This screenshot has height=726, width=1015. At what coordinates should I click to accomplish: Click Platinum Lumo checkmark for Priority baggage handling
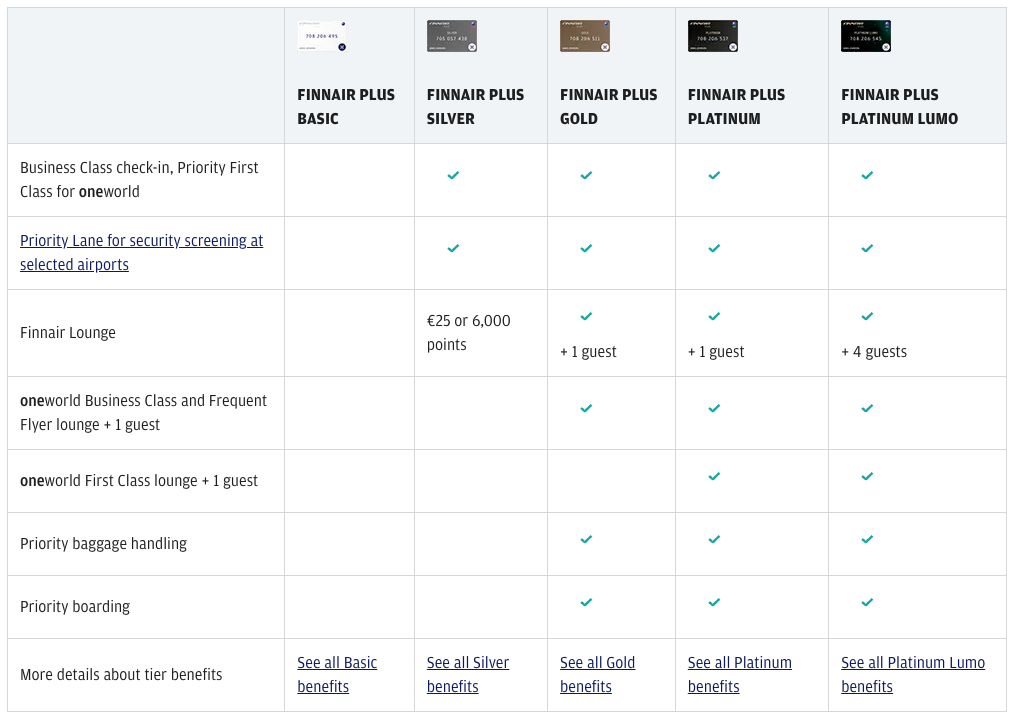coord(867,539)
